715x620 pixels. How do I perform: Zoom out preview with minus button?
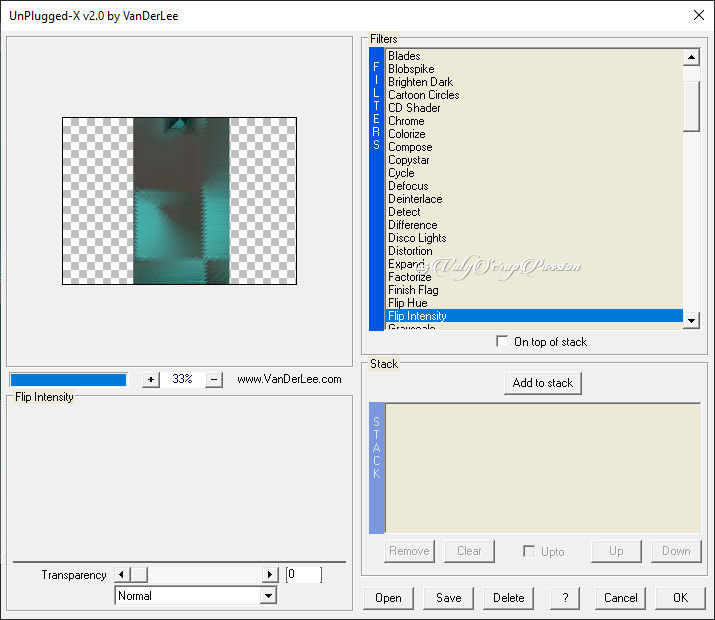tap(214, 379)
